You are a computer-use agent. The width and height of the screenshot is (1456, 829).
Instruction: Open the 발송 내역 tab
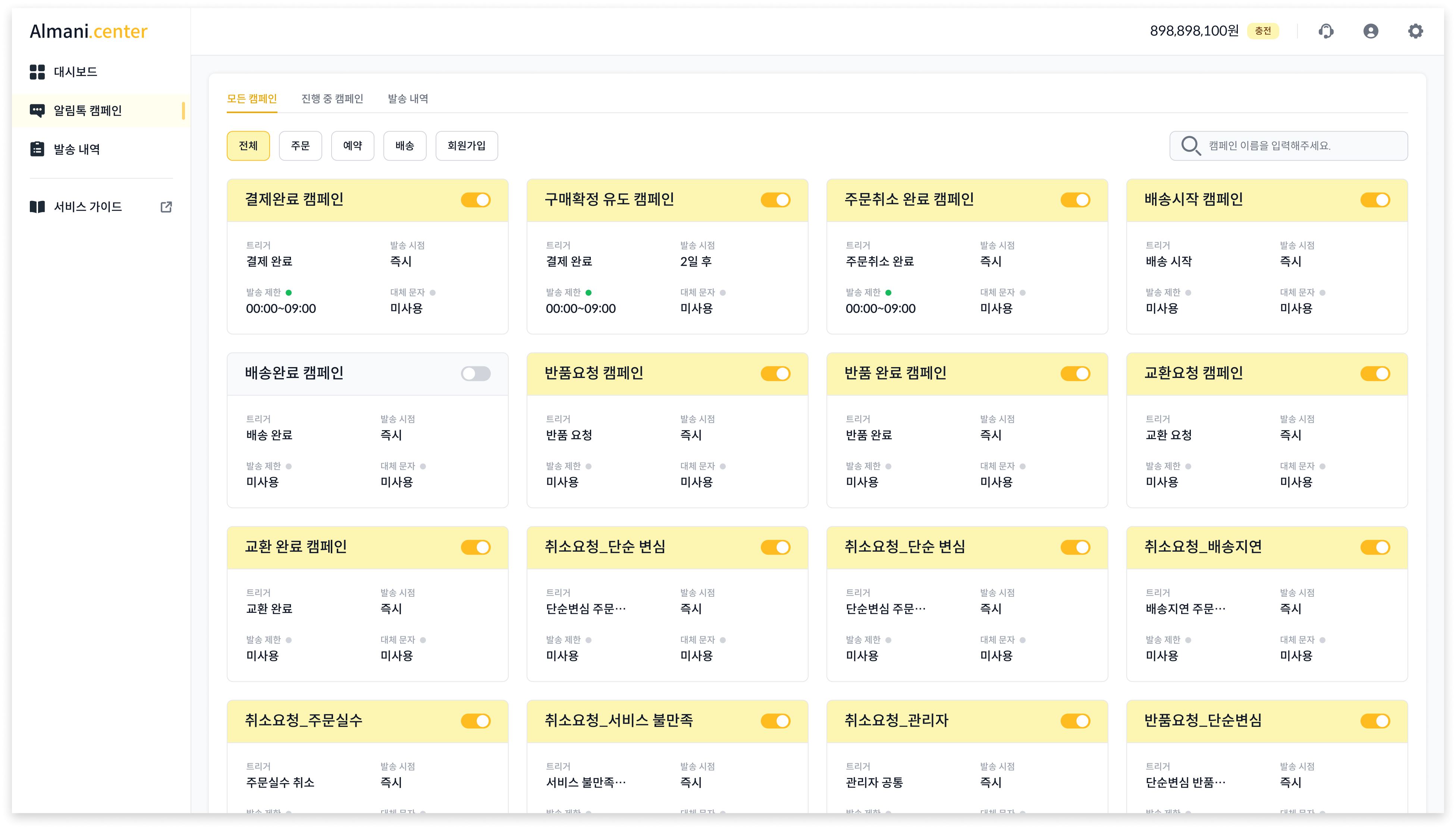[408, 98]
